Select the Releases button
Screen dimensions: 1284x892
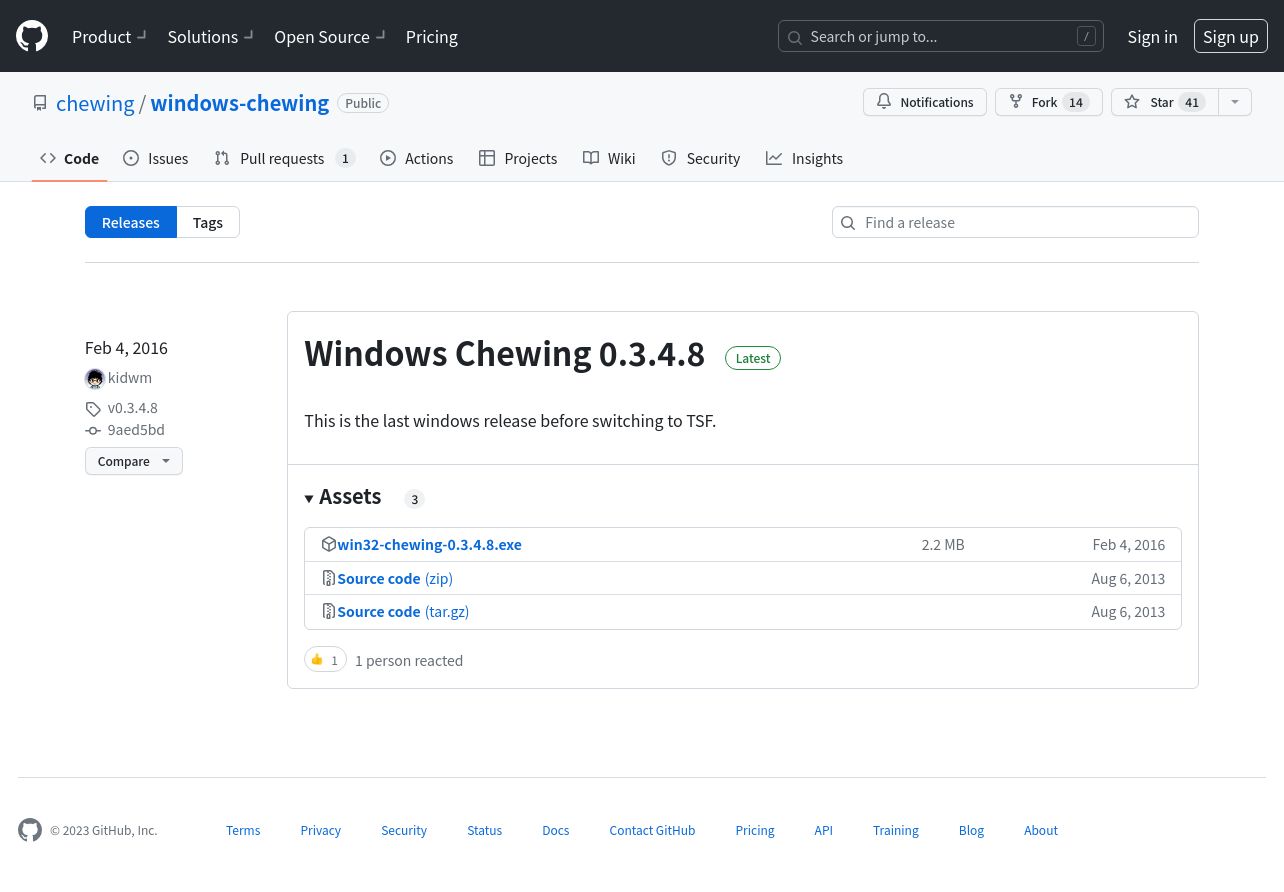[x=131, y=222]
